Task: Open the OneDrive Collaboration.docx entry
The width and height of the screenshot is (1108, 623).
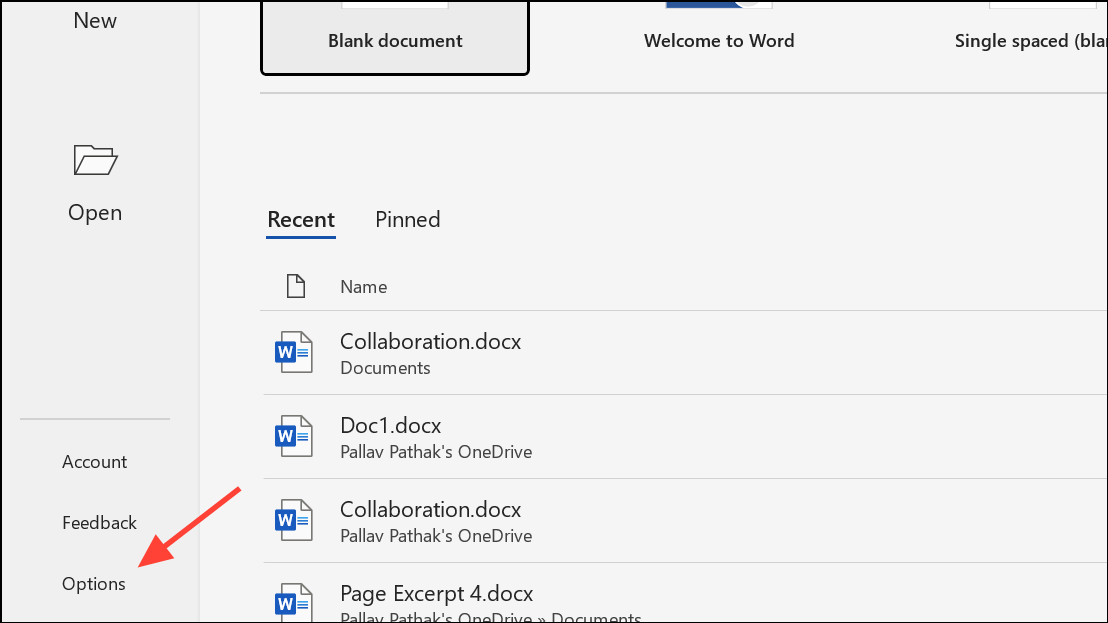Action: 430,509
